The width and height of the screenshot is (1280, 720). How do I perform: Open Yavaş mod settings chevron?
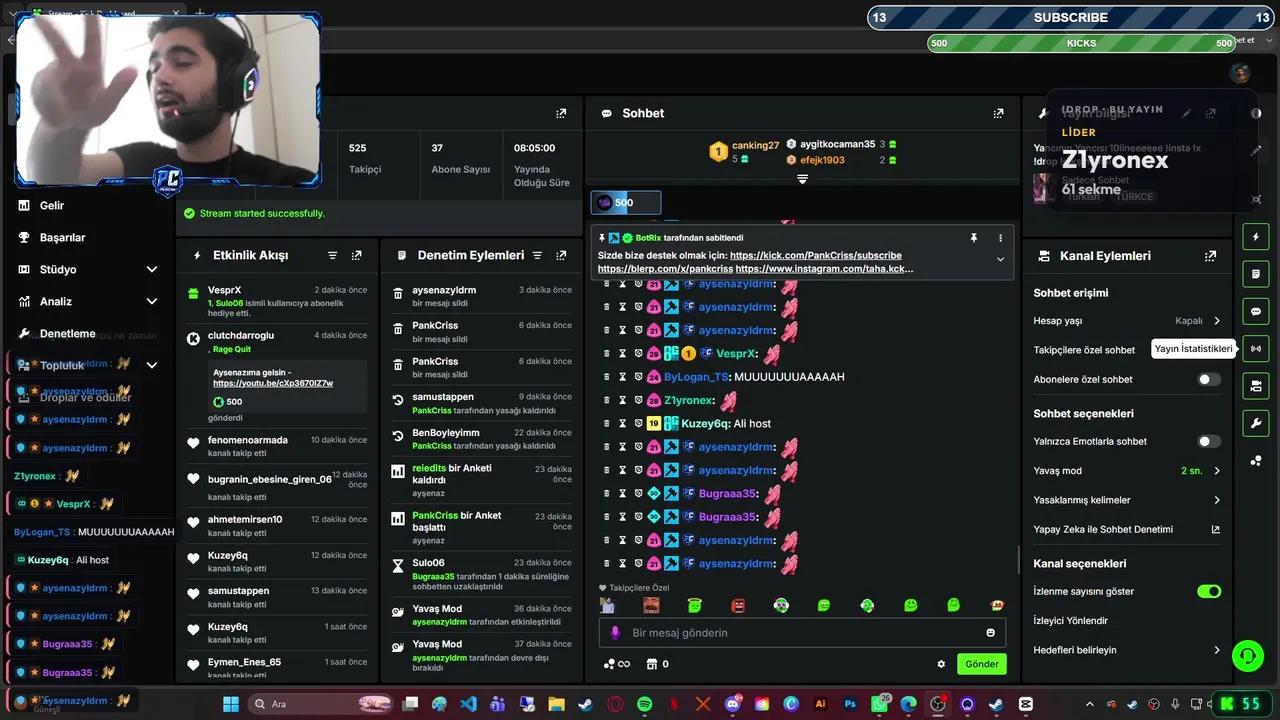coord(1217,471)
